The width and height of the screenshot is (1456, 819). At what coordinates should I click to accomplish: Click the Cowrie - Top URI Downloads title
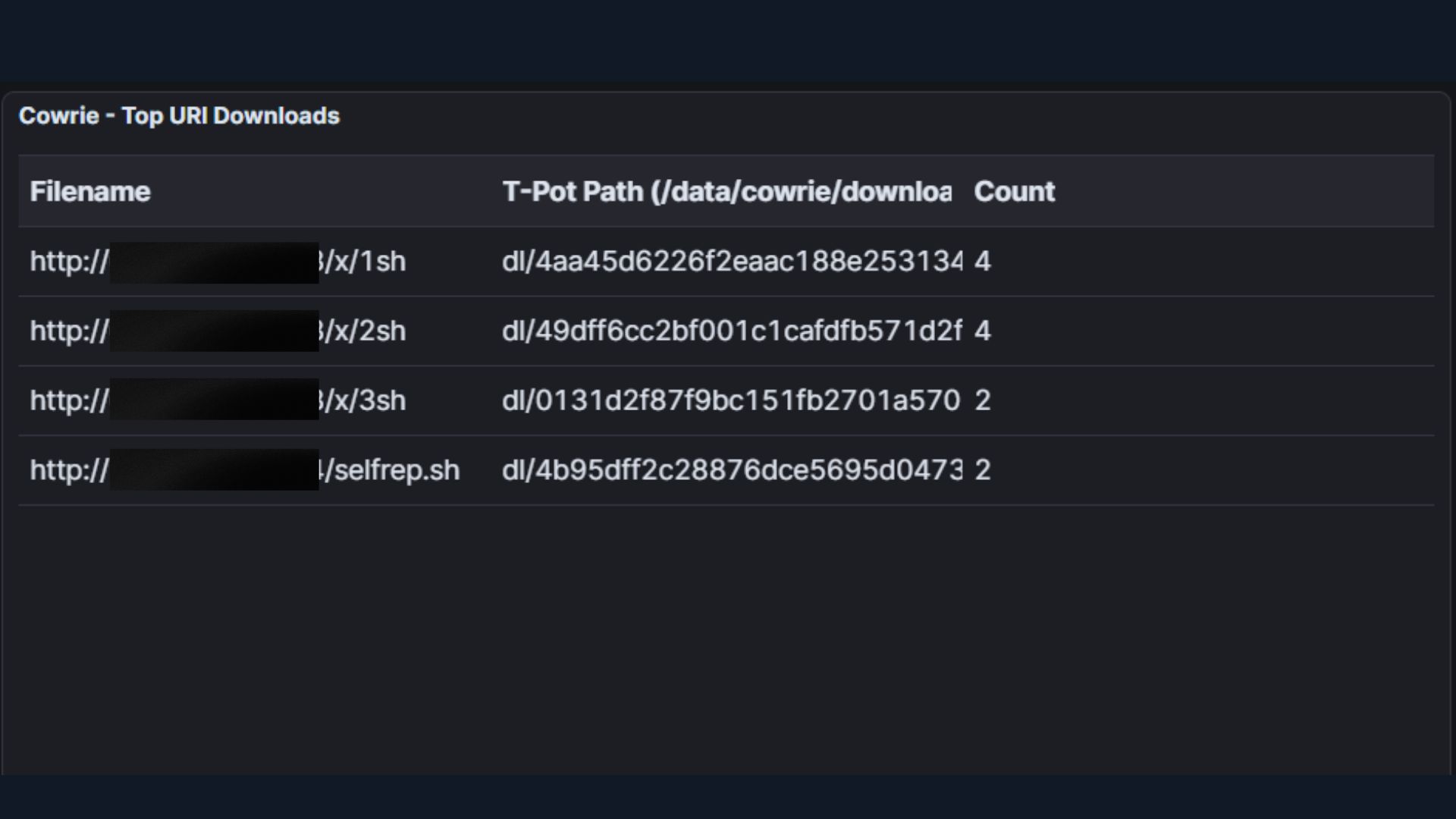click(x=179, y=116)
